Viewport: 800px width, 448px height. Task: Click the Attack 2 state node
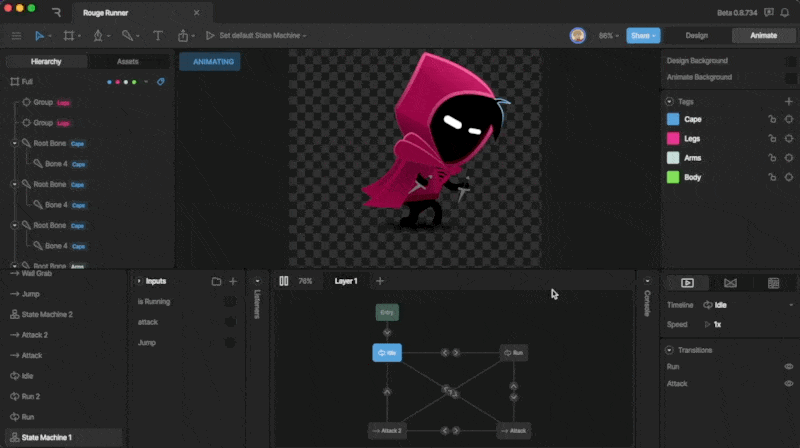pos(386,430)
